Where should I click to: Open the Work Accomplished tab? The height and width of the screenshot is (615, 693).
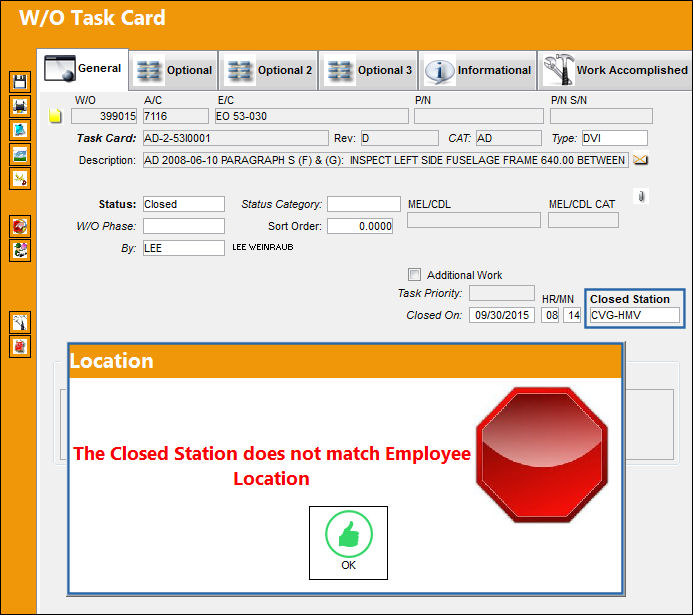(x=615, y=70)
